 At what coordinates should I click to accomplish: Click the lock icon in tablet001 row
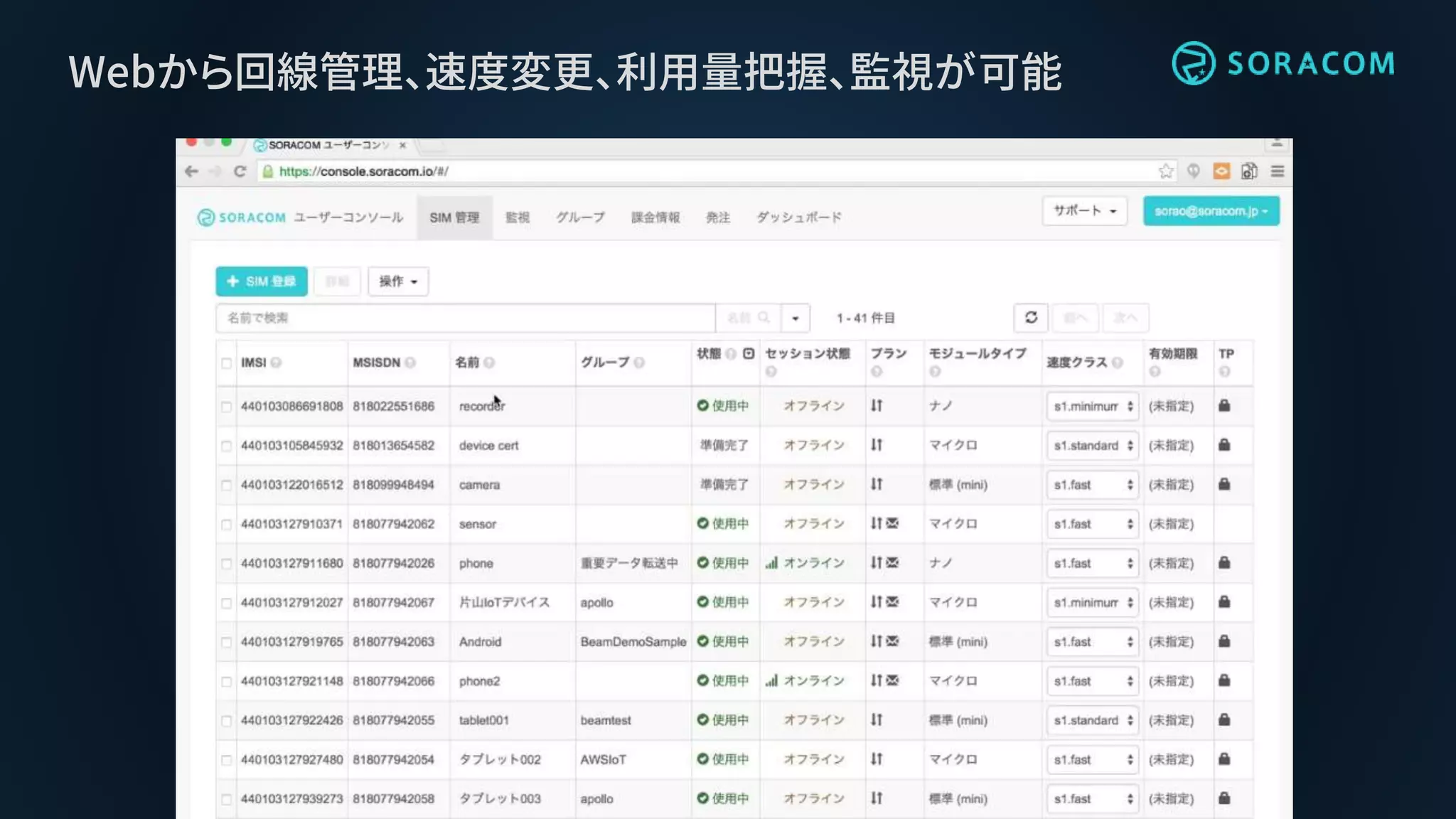1224,719
